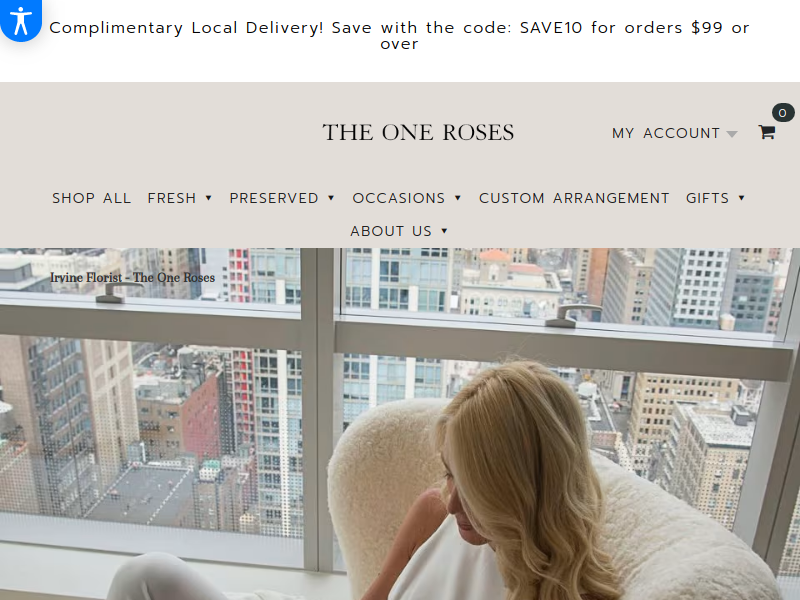Image resolution: width=800 pixels, height=600 pixels.
Task: Open the Custom Arrangement page
Action: pos(574,198)
